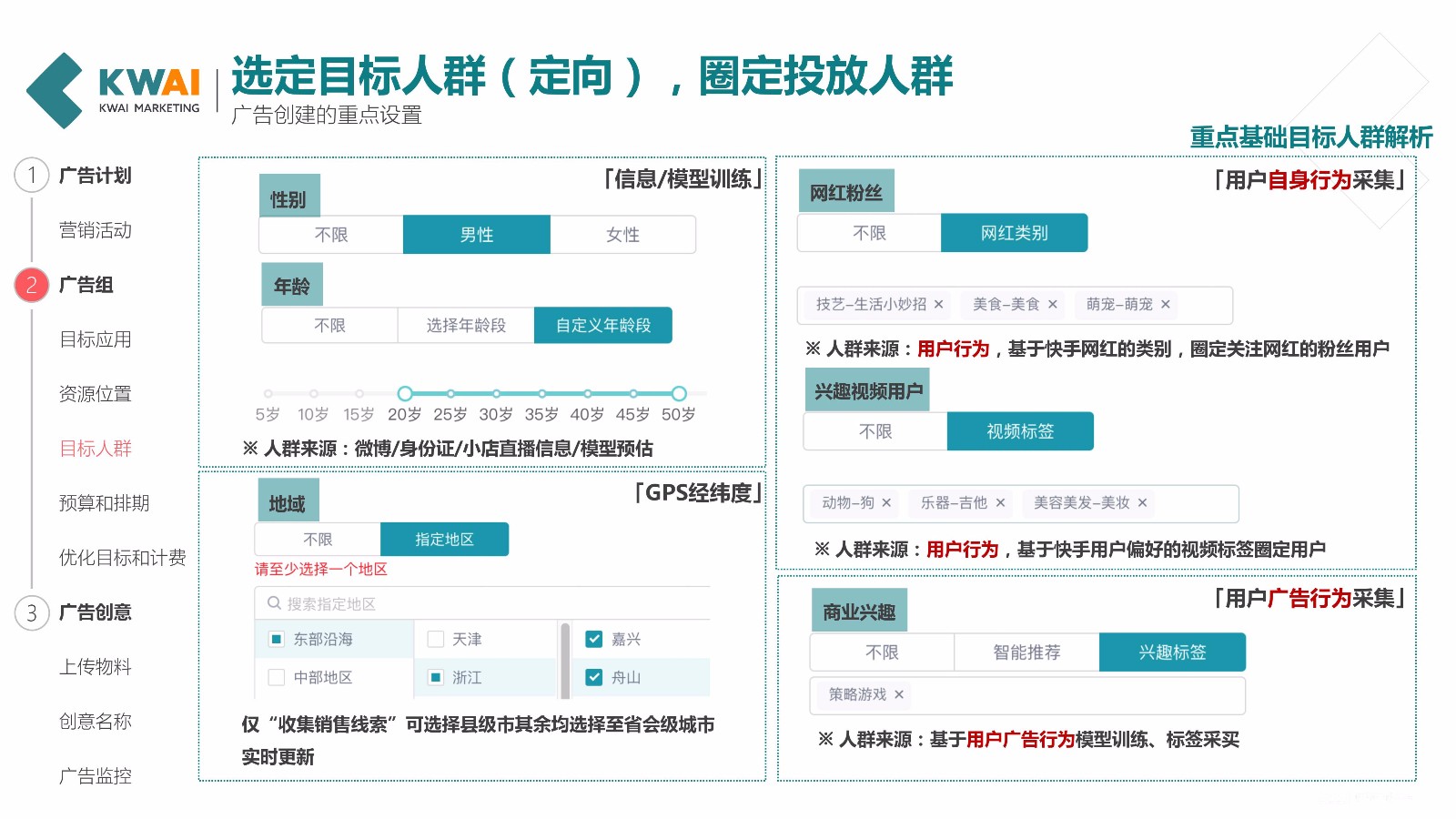The image size is (1456, 819).
Task: Click the search icon in 搜索指定地区
Action: click(274, 603)
